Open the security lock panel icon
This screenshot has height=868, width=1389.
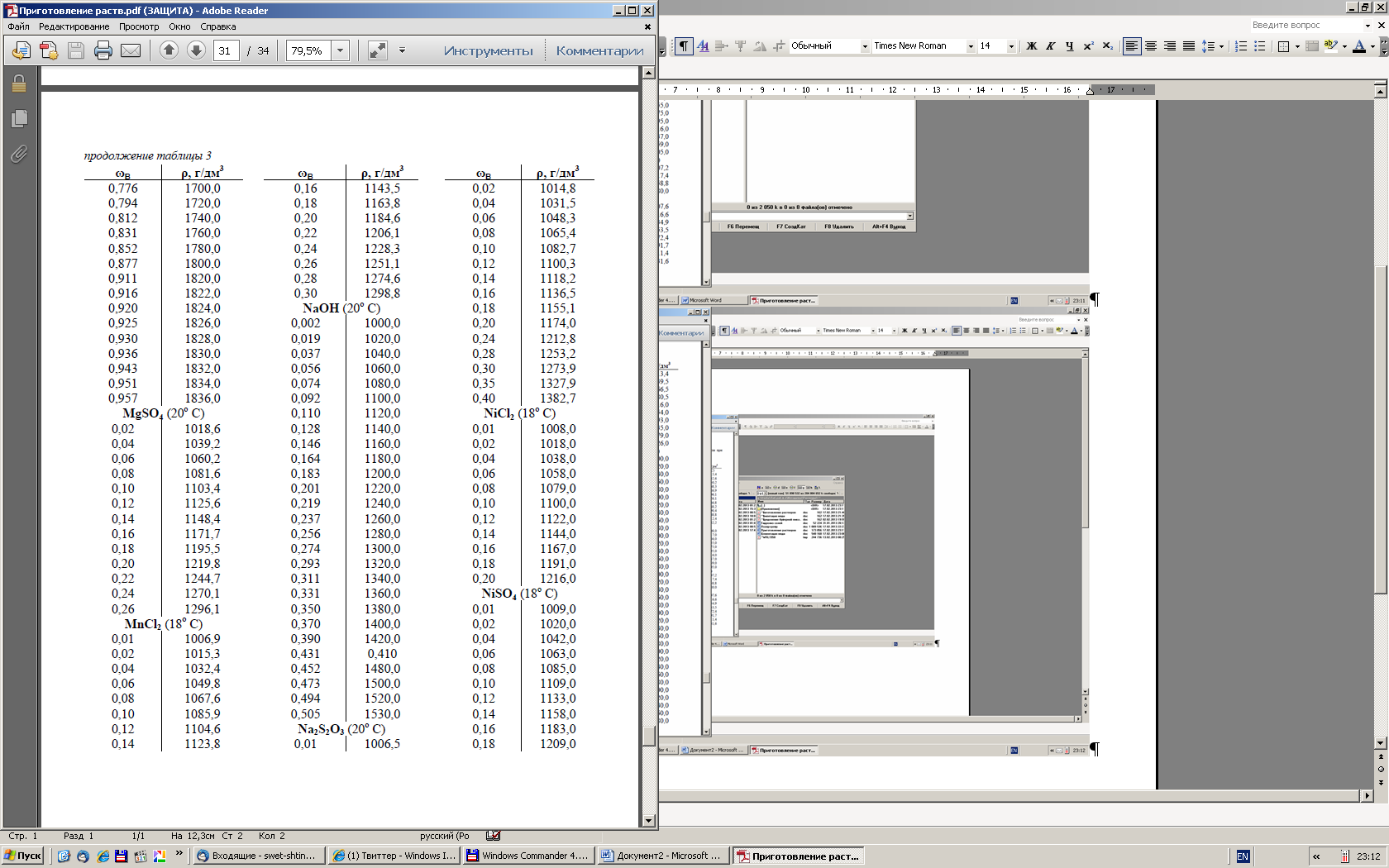[x=19, y=83]
